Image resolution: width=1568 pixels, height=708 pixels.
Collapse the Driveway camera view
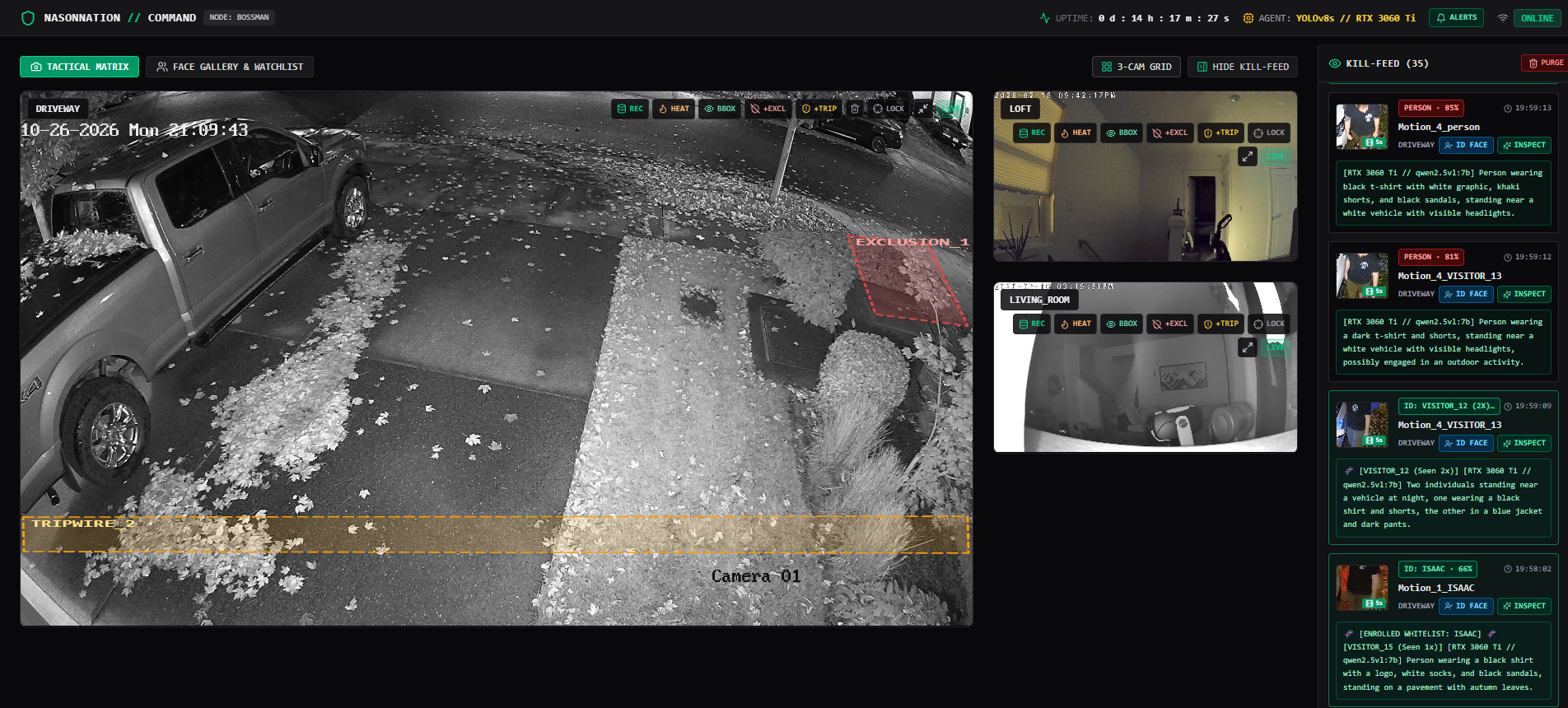[924, 109]
